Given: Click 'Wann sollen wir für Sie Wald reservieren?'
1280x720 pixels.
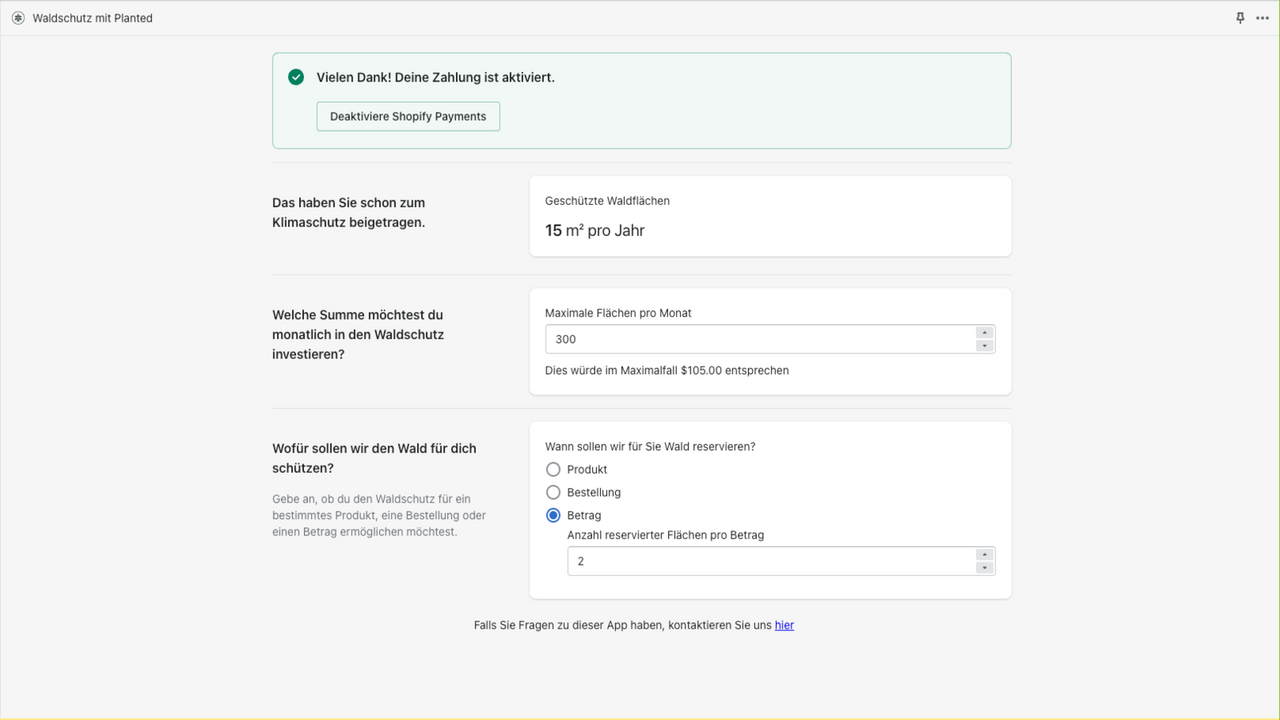Looking at the screenshot, I should coord(650,446).
